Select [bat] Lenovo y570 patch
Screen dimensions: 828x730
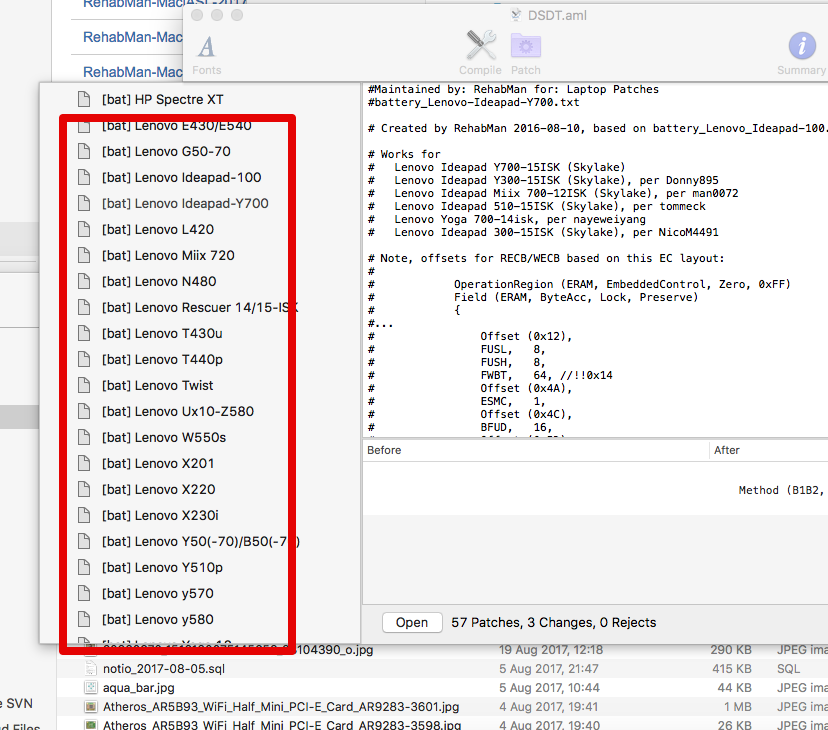[x=158, y=594]
